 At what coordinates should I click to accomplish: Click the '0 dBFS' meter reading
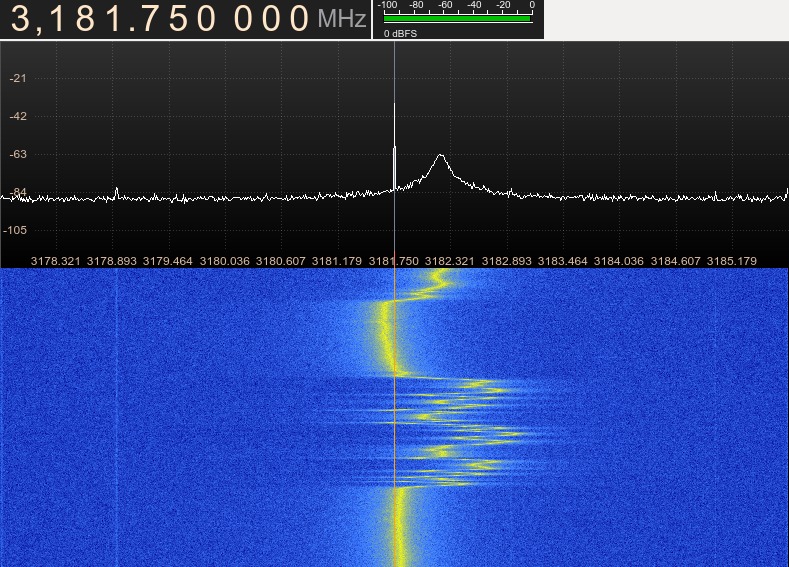pos(400,34)
